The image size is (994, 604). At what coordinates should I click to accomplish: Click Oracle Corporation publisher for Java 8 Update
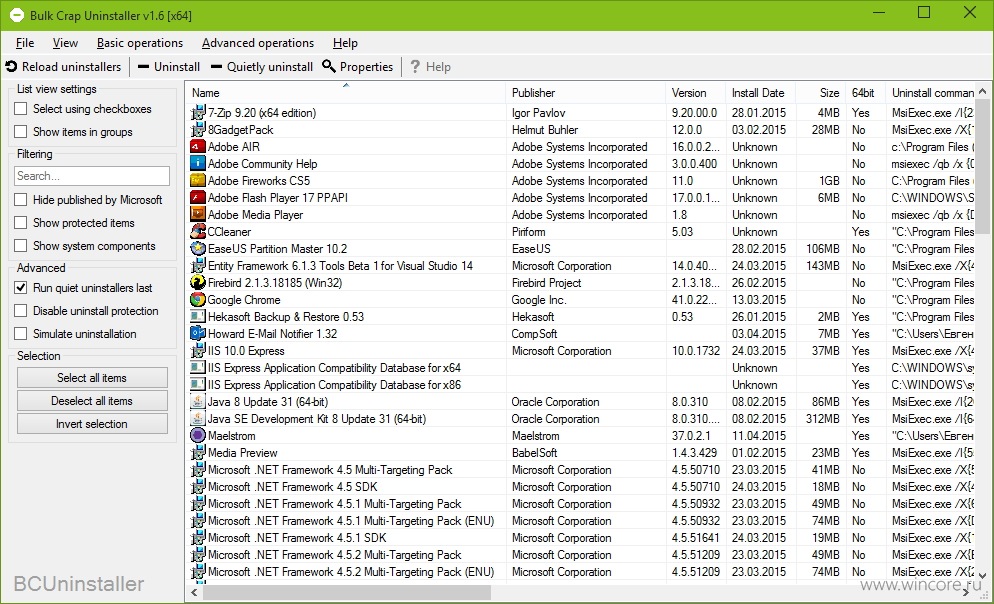point(555,402)
